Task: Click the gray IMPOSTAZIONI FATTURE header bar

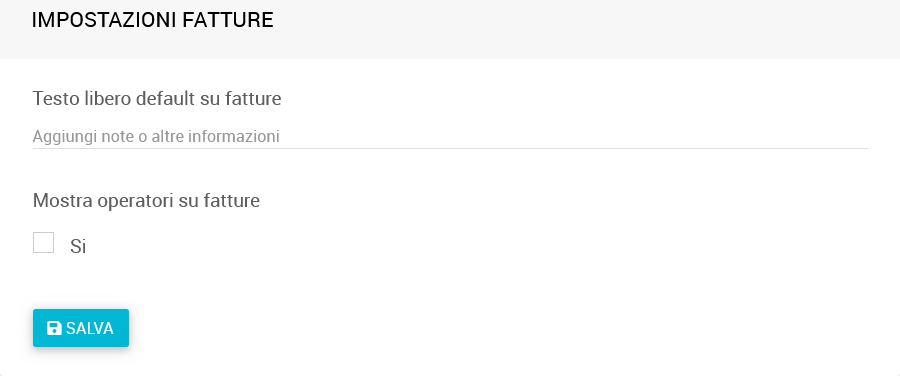Action: point(450,29)
